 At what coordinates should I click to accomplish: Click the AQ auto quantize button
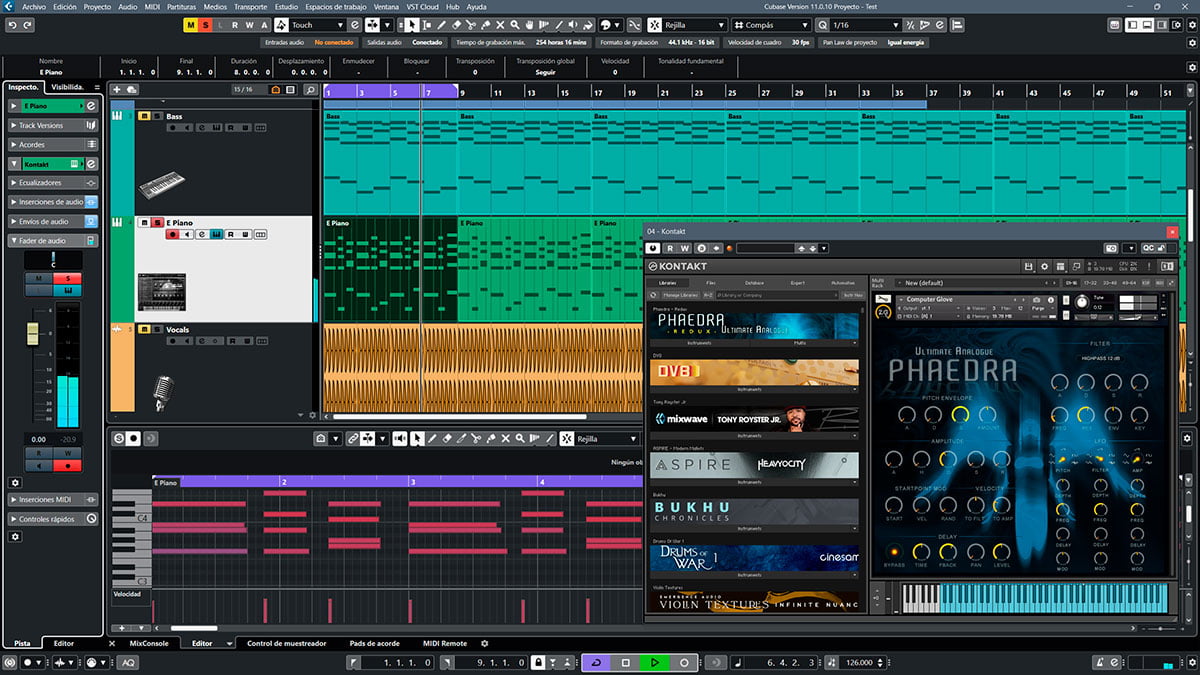point(129,662)
